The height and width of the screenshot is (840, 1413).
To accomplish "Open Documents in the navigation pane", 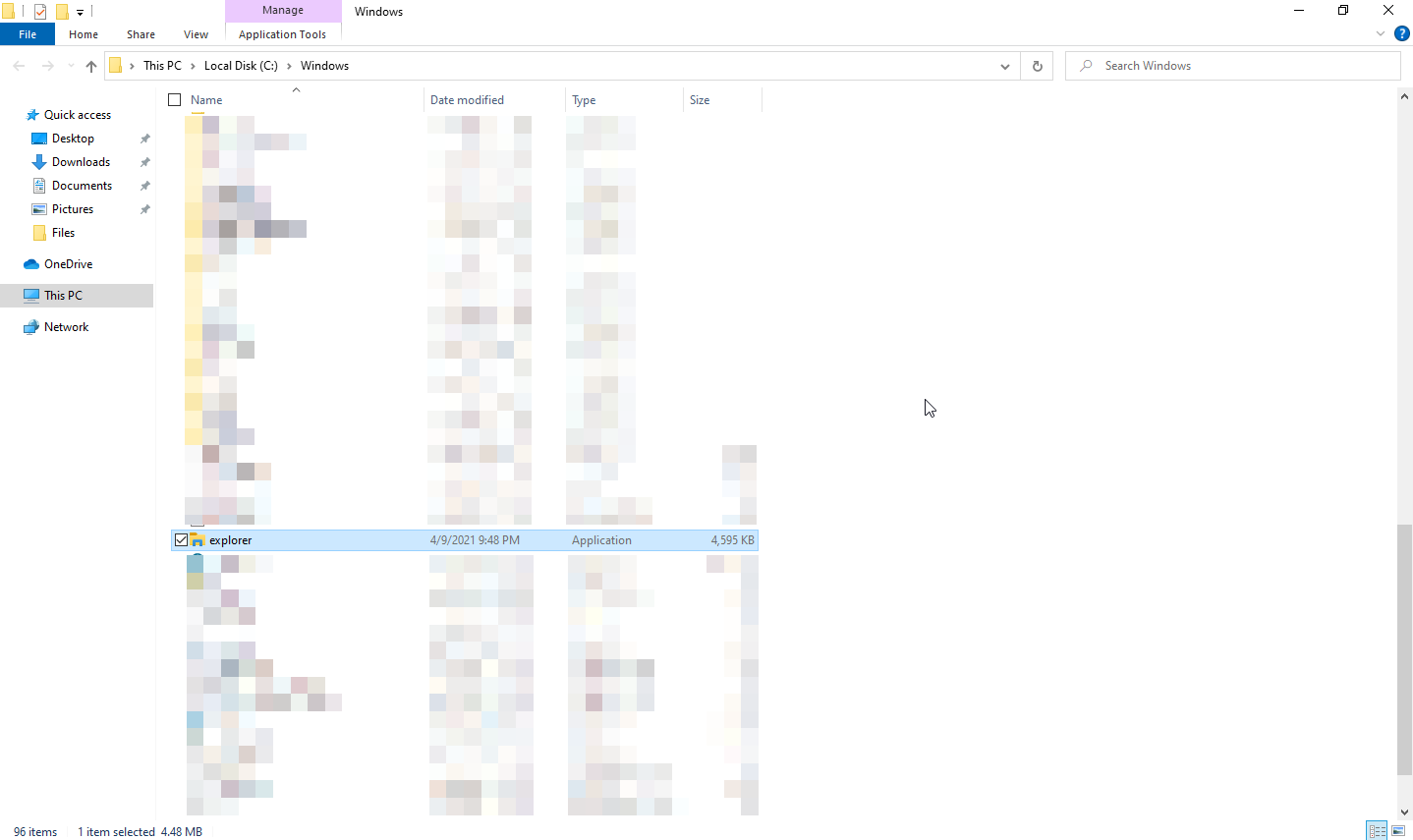I will point(82,186).
